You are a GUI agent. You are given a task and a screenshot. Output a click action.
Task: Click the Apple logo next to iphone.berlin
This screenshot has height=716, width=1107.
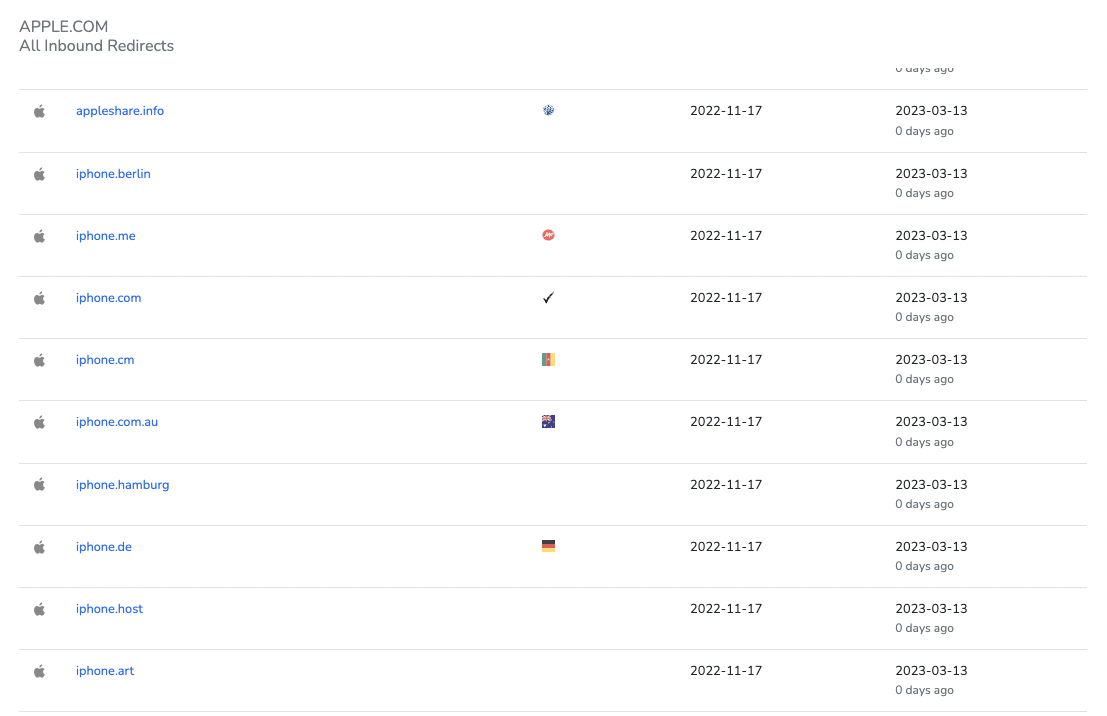click(40, 174)
